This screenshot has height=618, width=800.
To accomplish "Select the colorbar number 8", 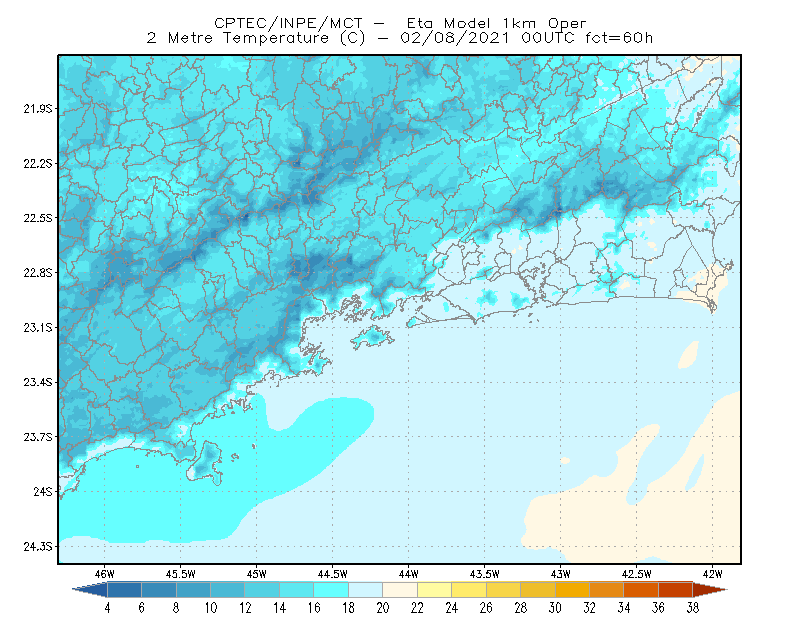I will click(x=177, y=608).
